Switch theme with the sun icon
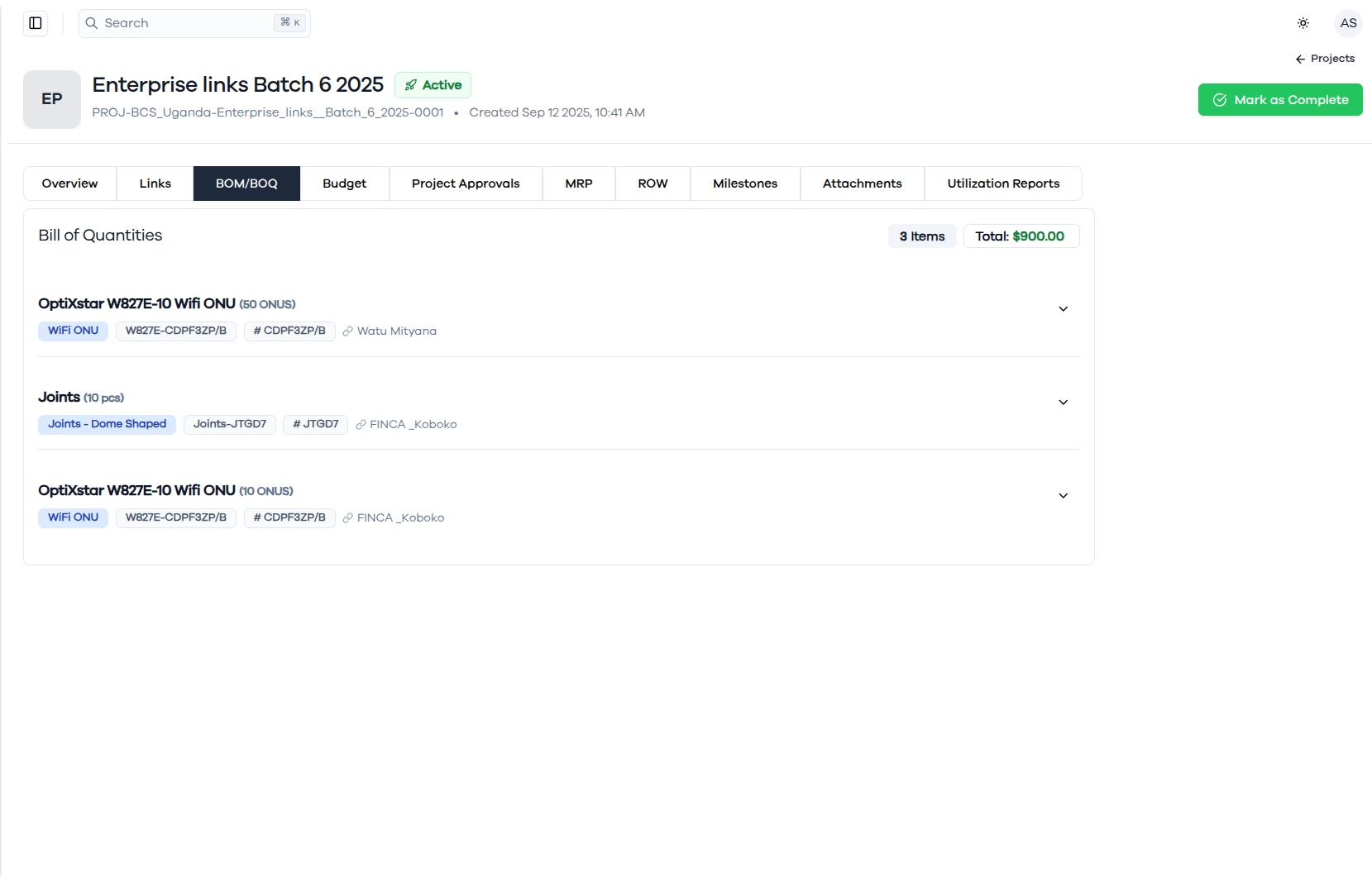The image size is (1372, 877). click(x=1303, y=23)
